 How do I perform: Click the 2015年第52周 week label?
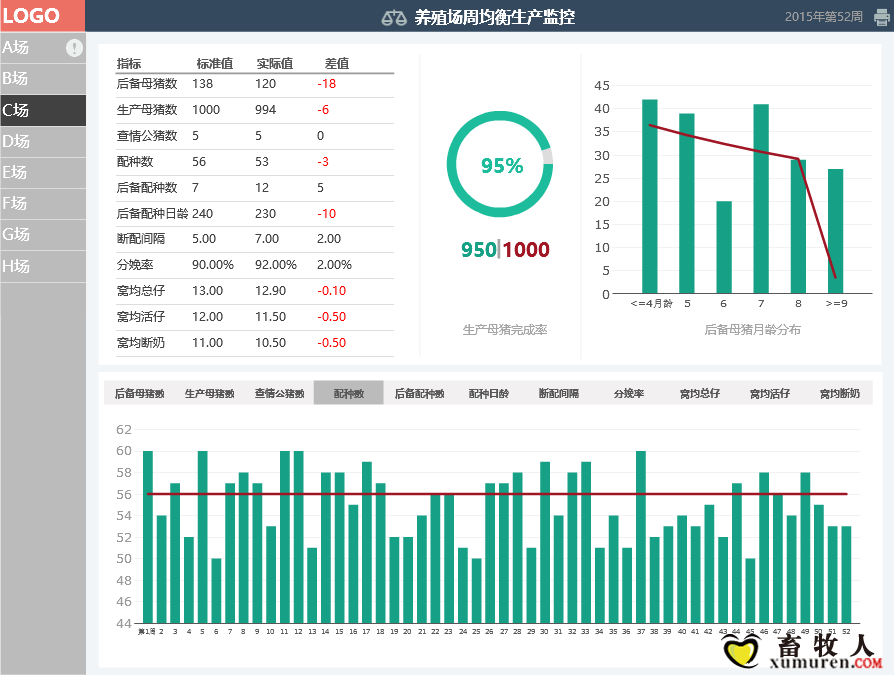(823, 17)
